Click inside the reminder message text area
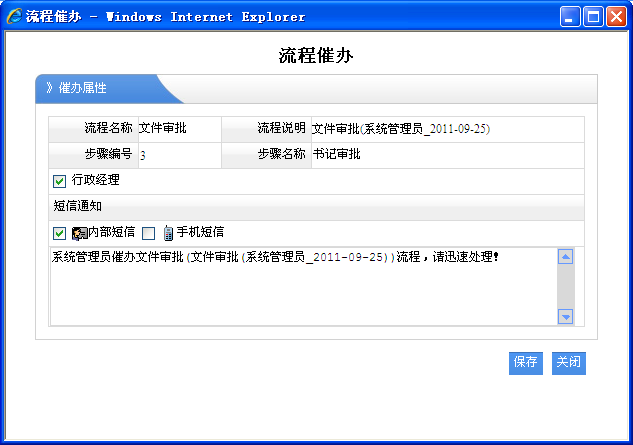Viewport: 633px width, 445px height. click(x=300, y=290)
